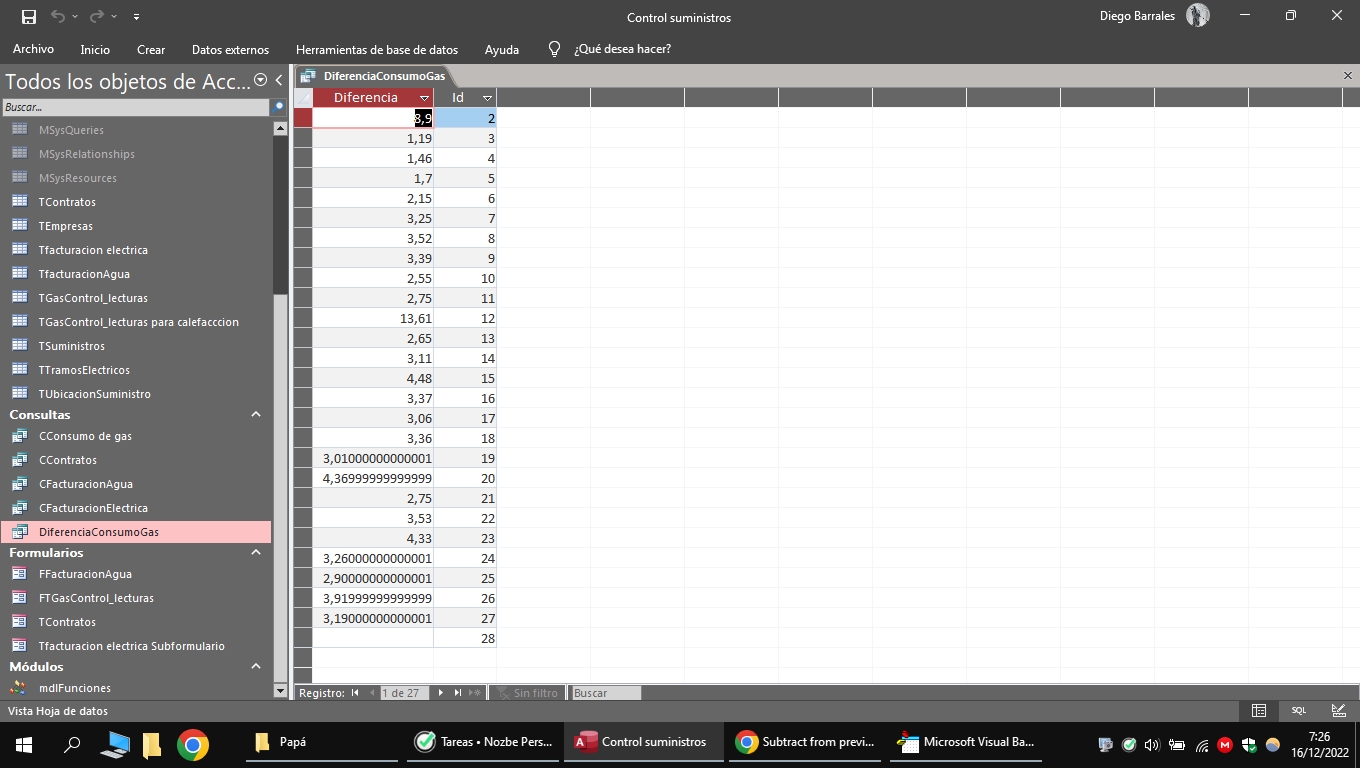
Task: Open Id column filter dropdown
Action: click(x=487, y=98)
